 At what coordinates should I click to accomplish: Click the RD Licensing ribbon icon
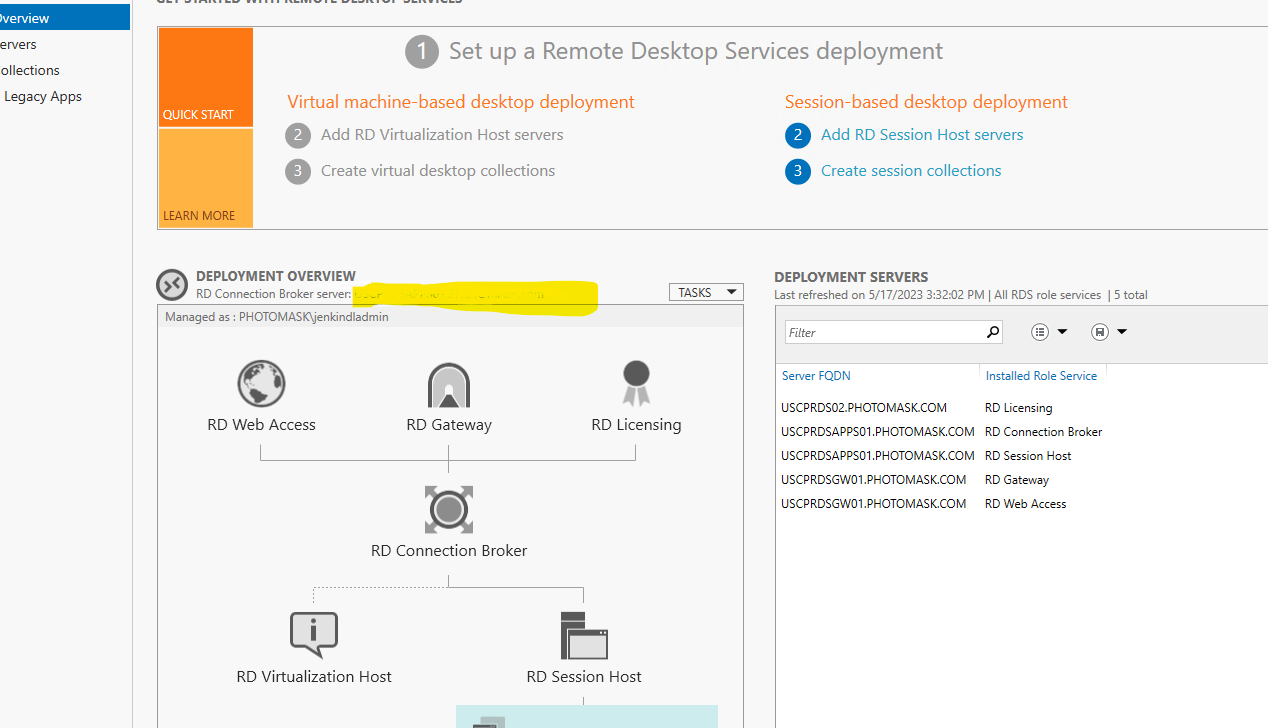coord(636,384)
